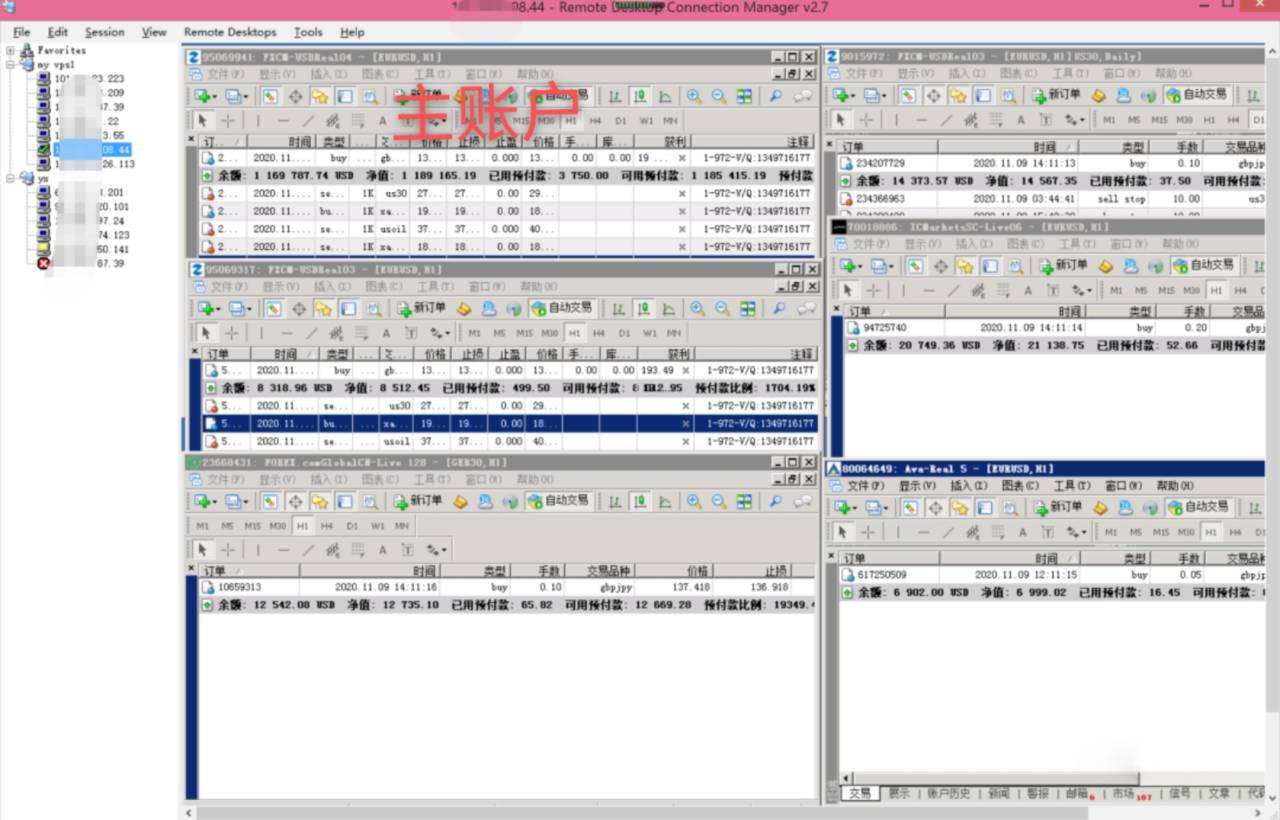Switch to 账户历史 tab in bottom terminal

tap(949, 793)
